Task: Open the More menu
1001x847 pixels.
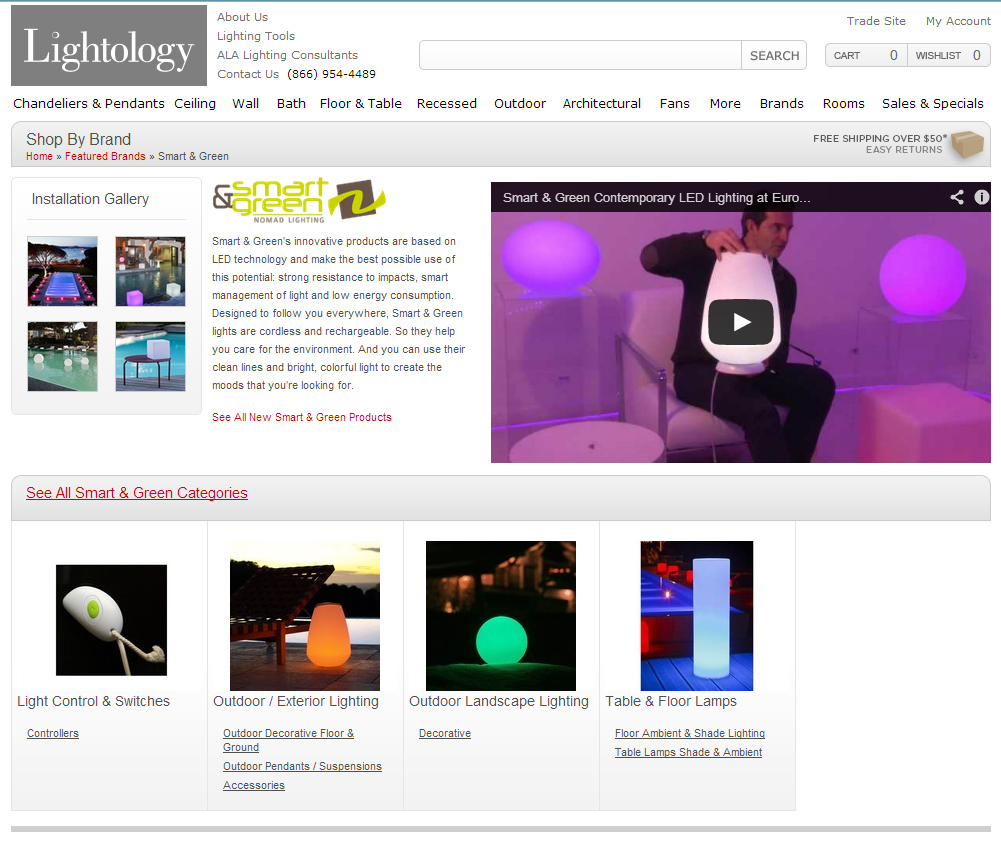Action: pos(725,103)
